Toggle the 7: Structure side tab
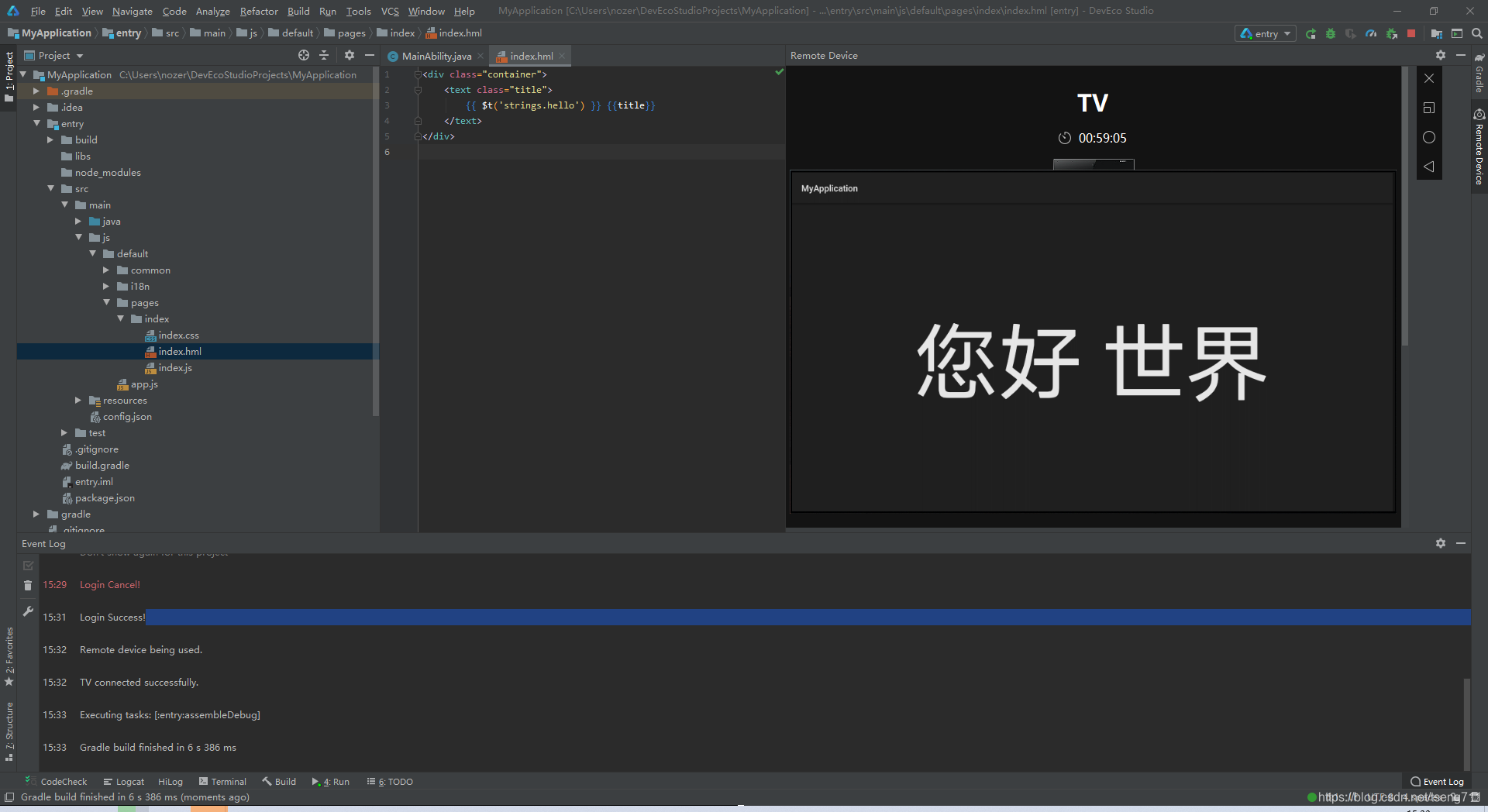Viewport: 1488px width, 812px height. coord(9,731)
